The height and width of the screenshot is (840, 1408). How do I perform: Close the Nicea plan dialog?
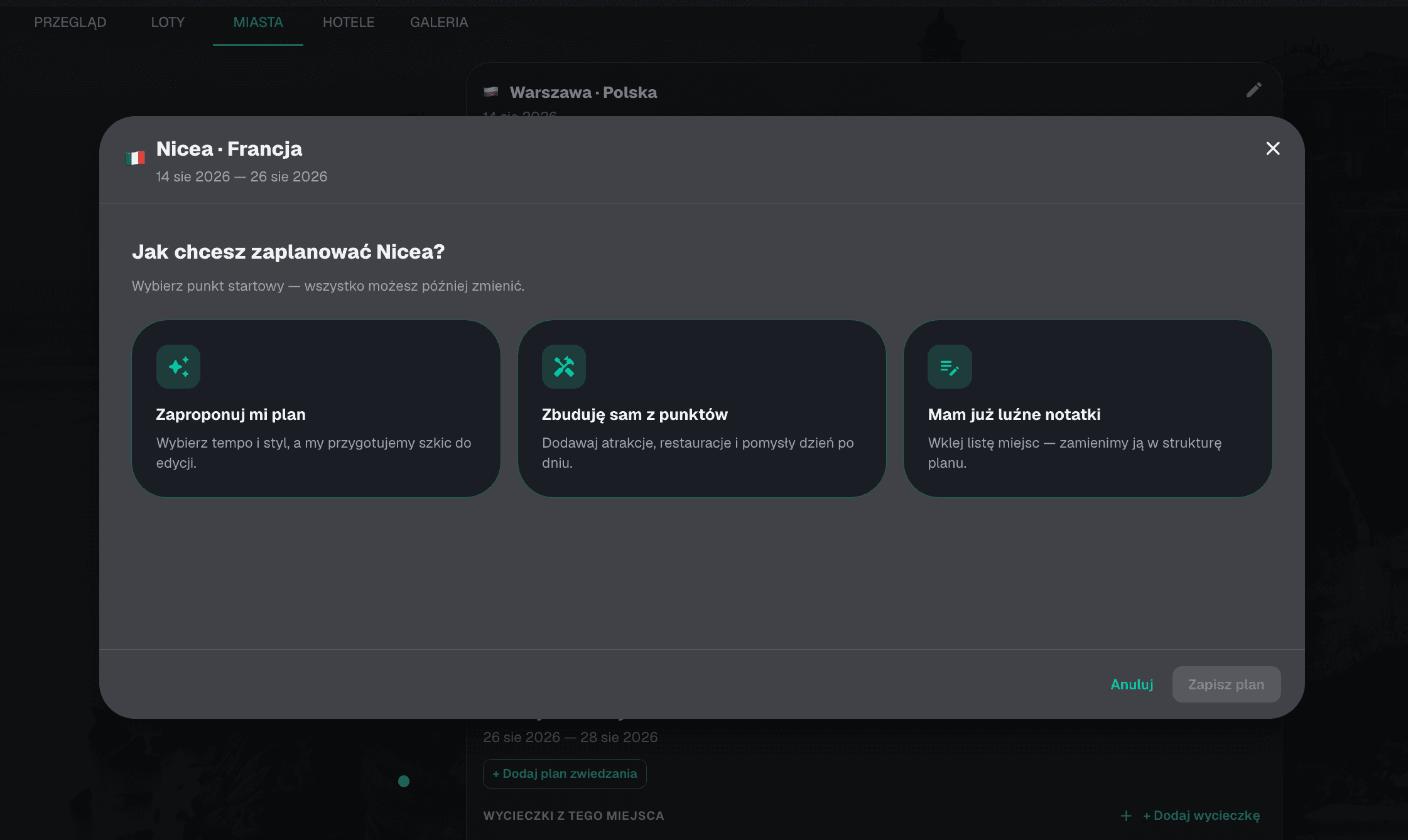click(x=1273, y=148)
